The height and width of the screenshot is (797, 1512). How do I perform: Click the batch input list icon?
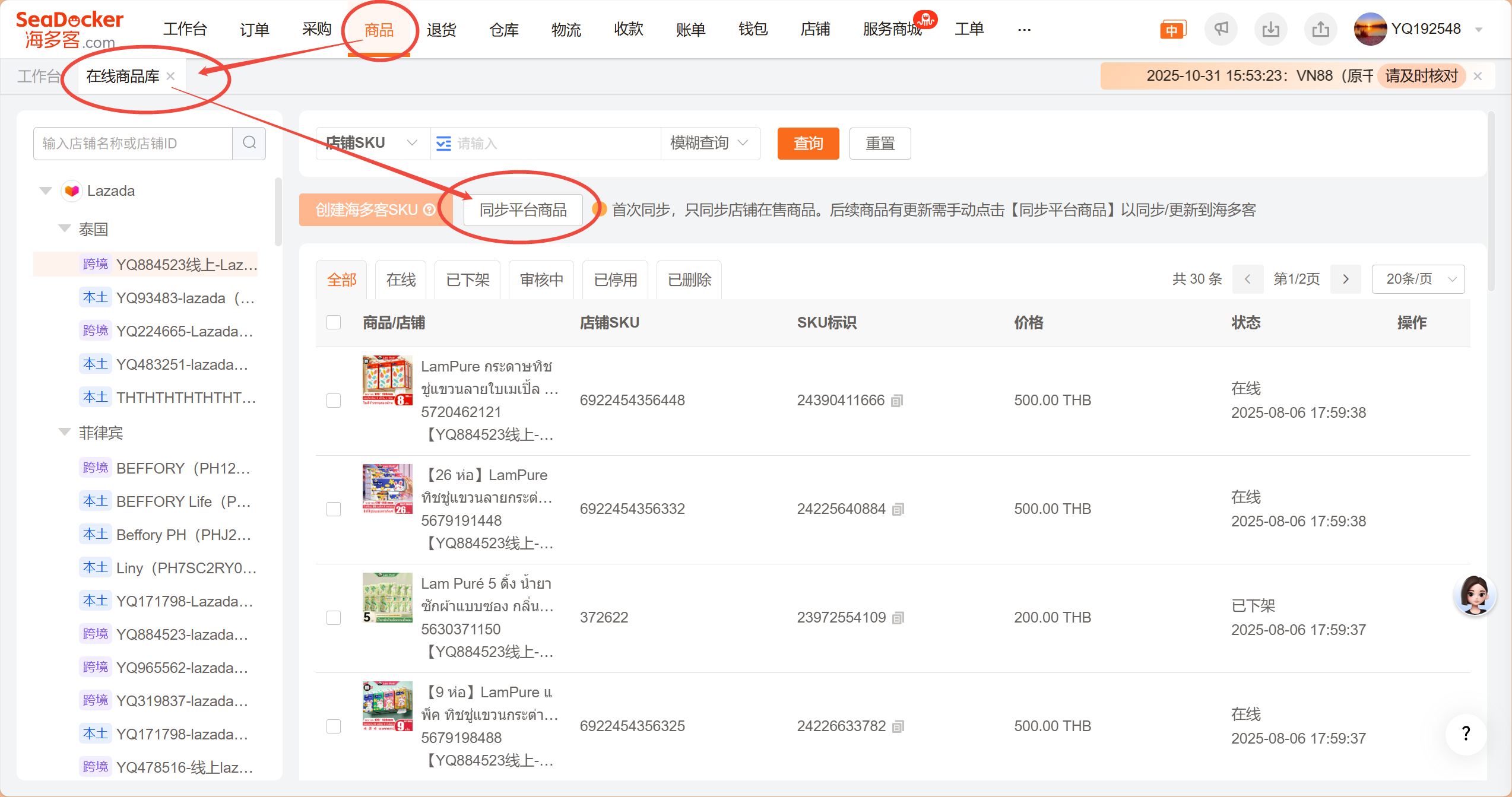click(443, 143)
